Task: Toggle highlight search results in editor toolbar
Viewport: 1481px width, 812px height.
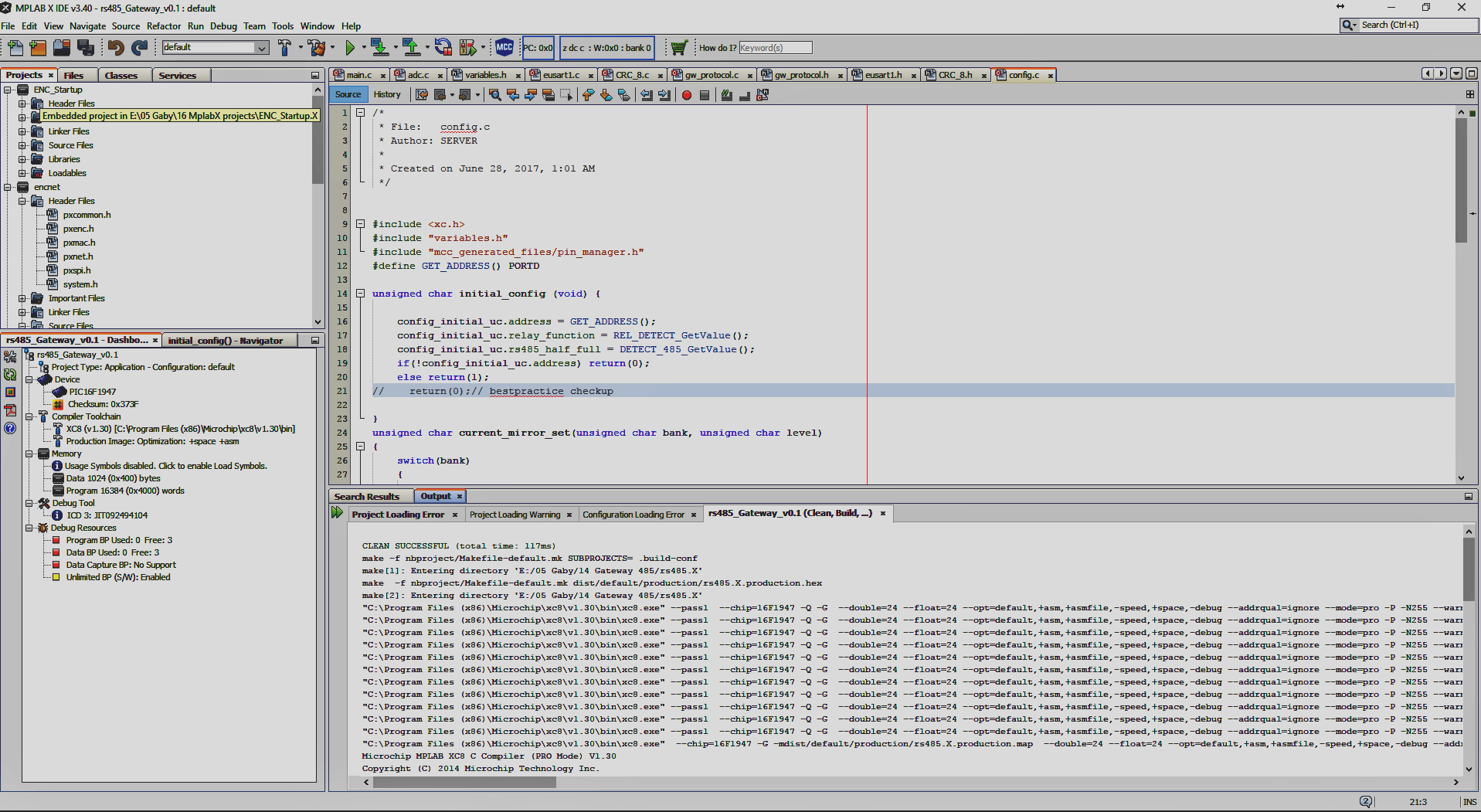Action: coord(549,94)
